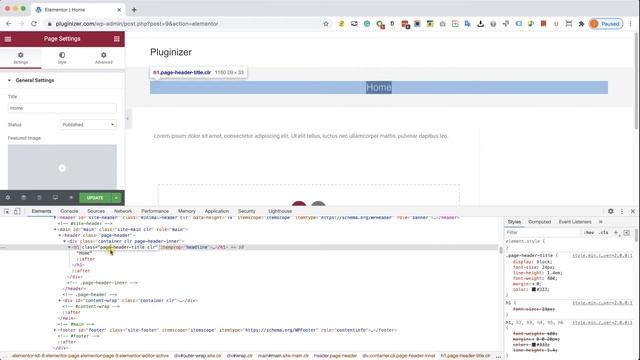Click the downloads extension icon
640x360 pixels.
pos(480,24)
